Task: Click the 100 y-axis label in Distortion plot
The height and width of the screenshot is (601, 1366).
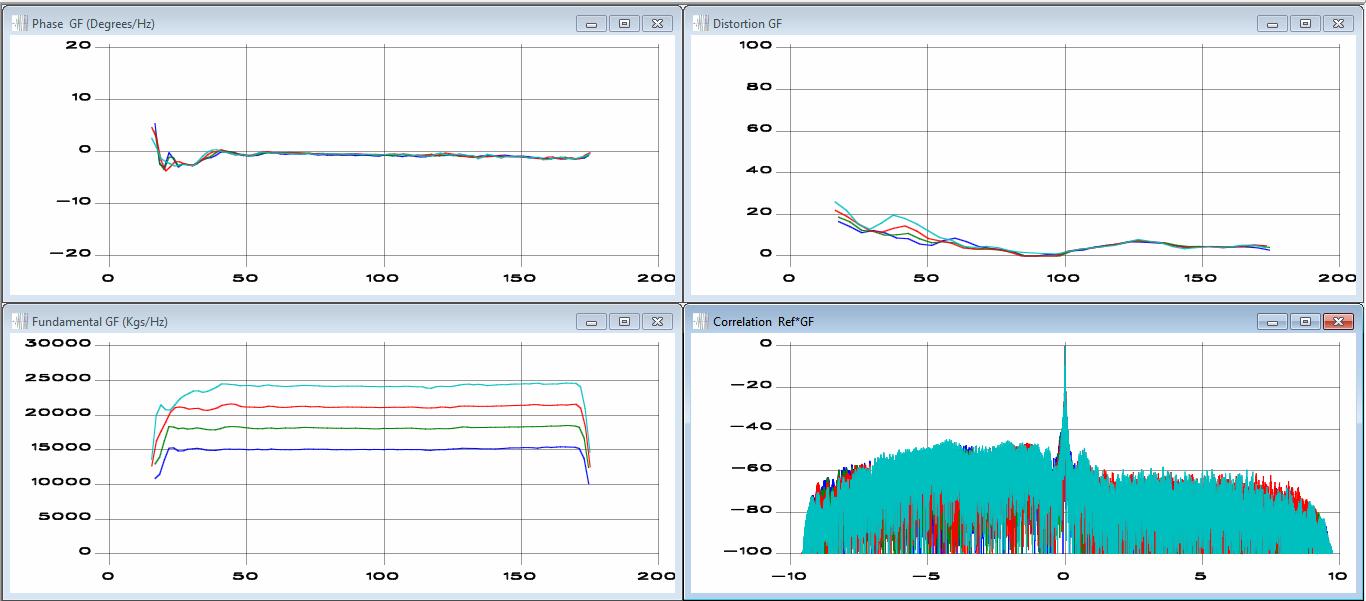Action: click(755, 45)
